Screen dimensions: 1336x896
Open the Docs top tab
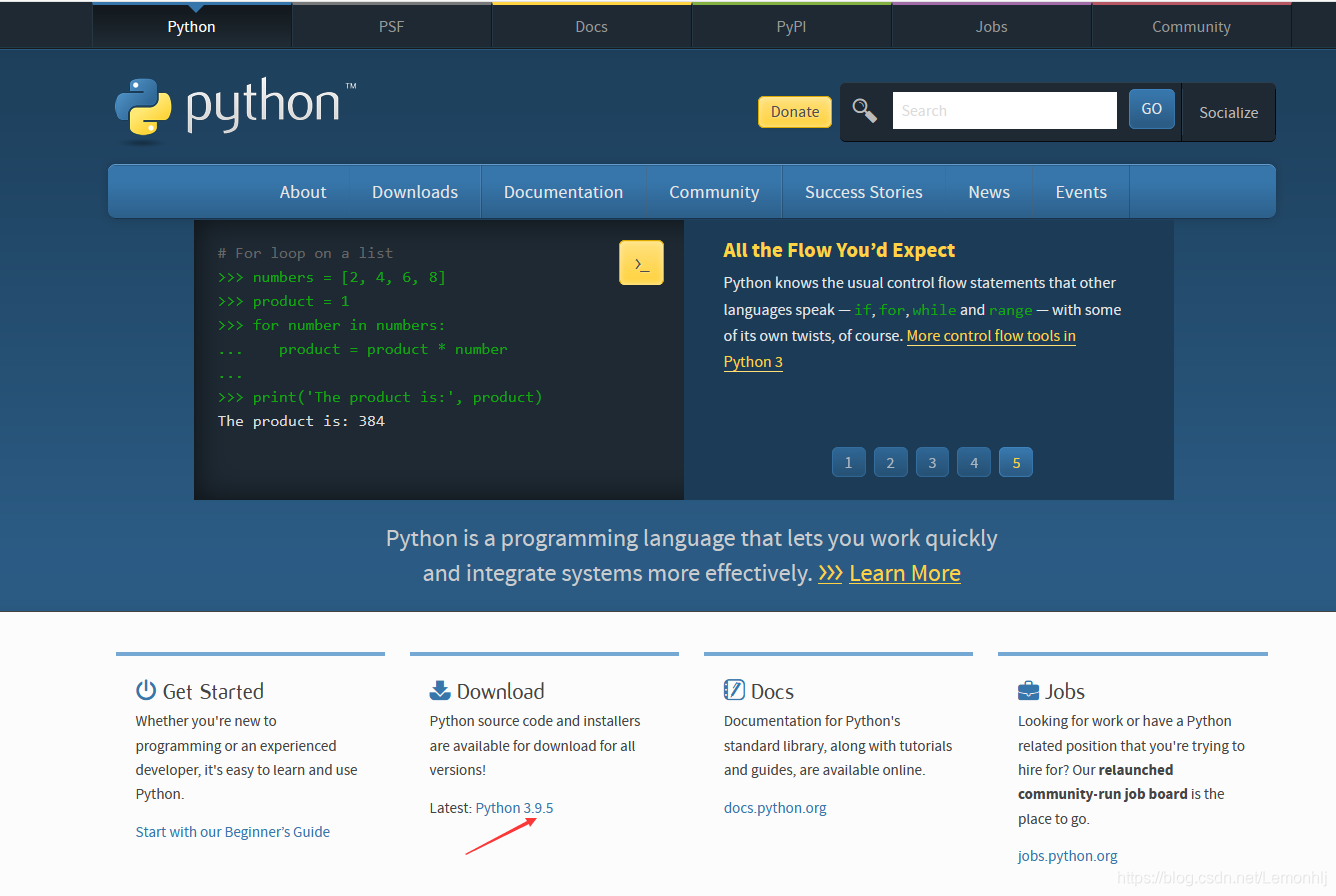coord(591,26)
